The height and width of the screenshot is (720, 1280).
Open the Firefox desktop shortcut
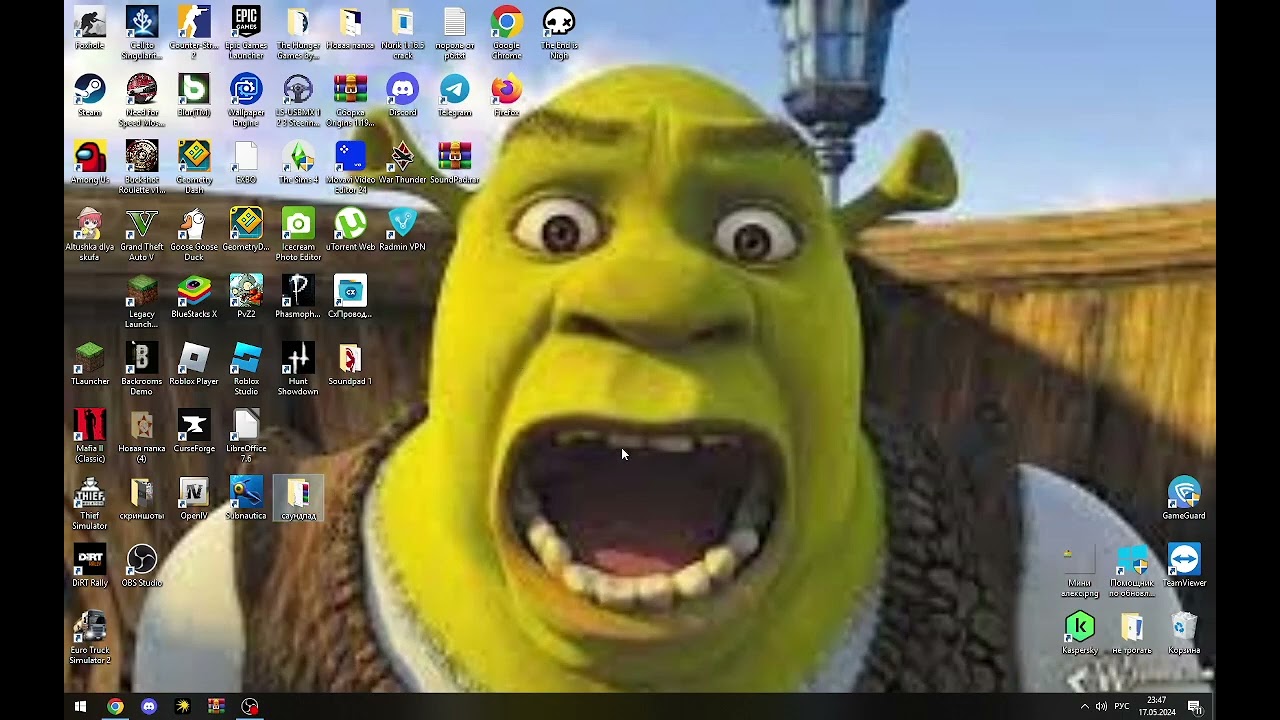point(507,96)
